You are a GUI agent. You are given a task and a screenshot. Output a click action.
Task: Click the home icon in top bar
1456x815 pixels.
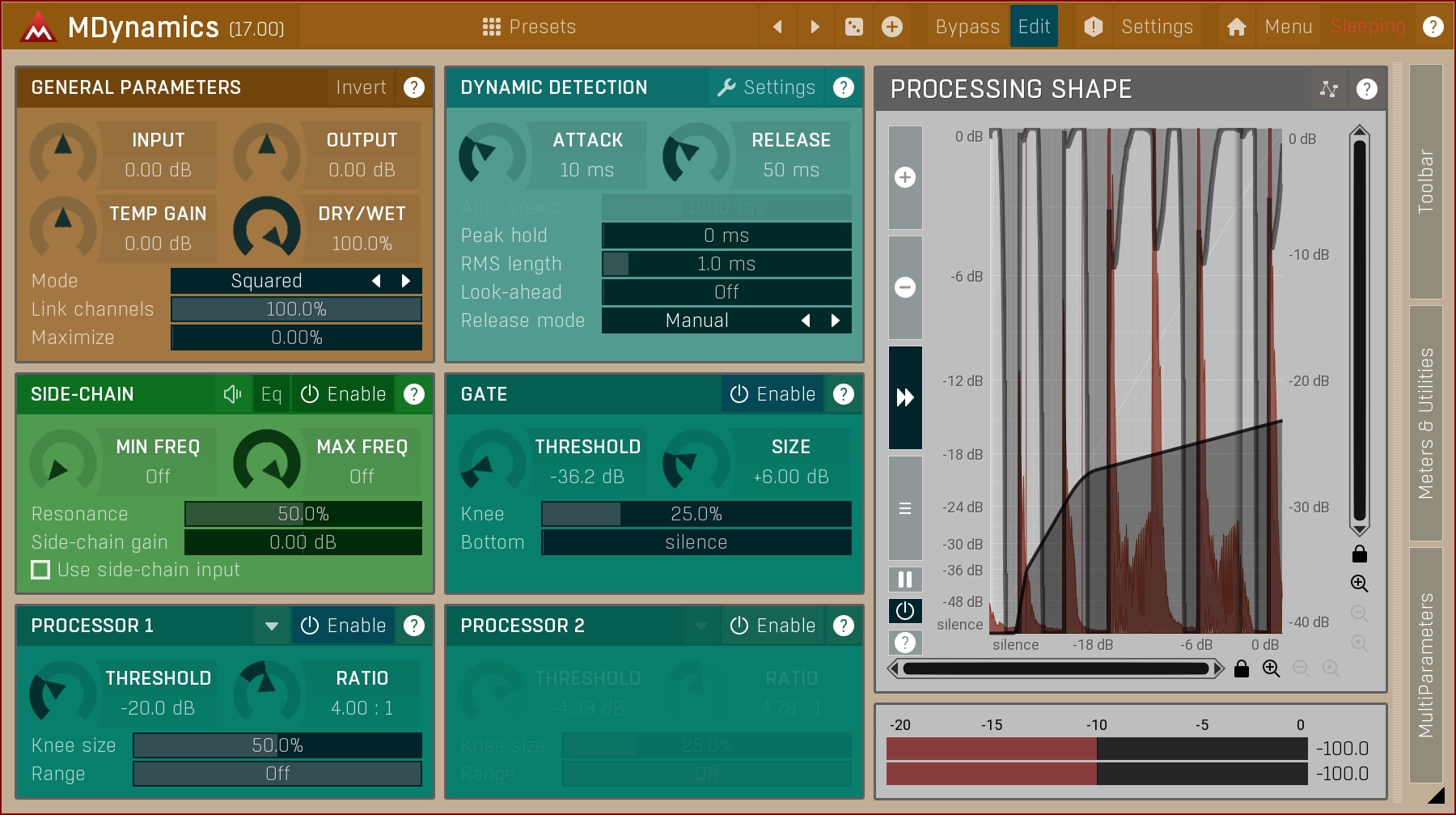click(x=1236, y=27)
